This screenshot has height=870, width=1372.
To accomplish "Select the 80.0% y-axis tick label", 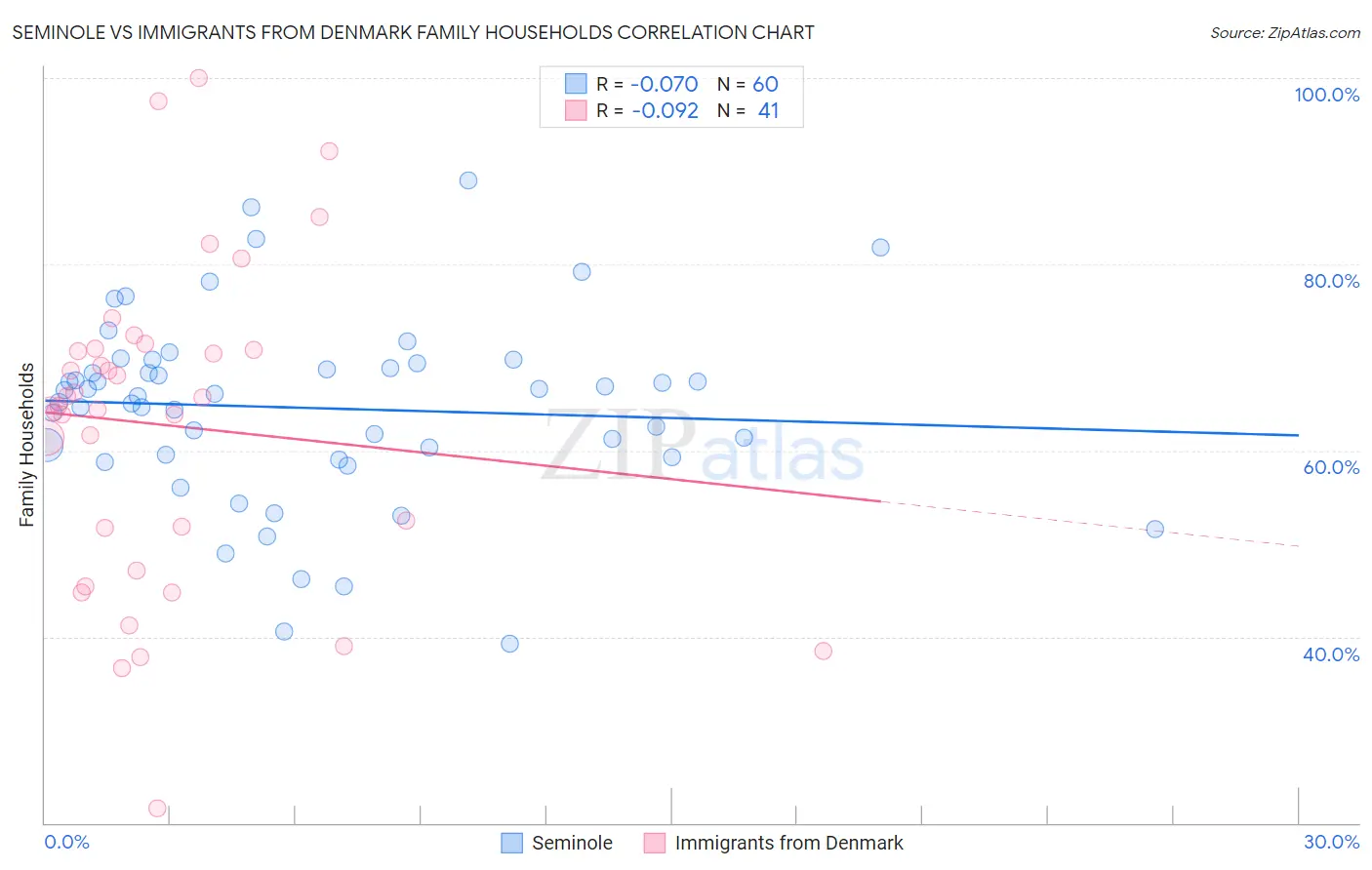I will pos(1331,281).
